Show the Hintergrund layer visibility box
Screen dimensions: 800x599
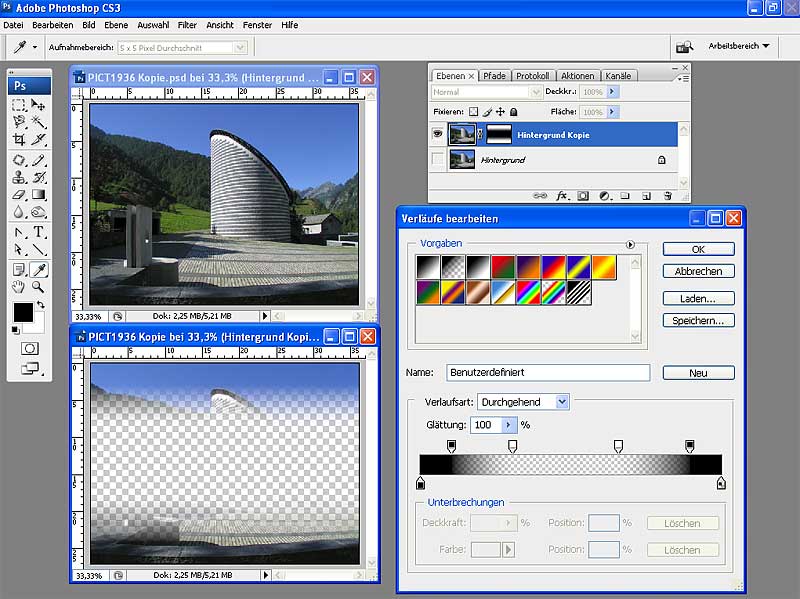click(438, 159)
